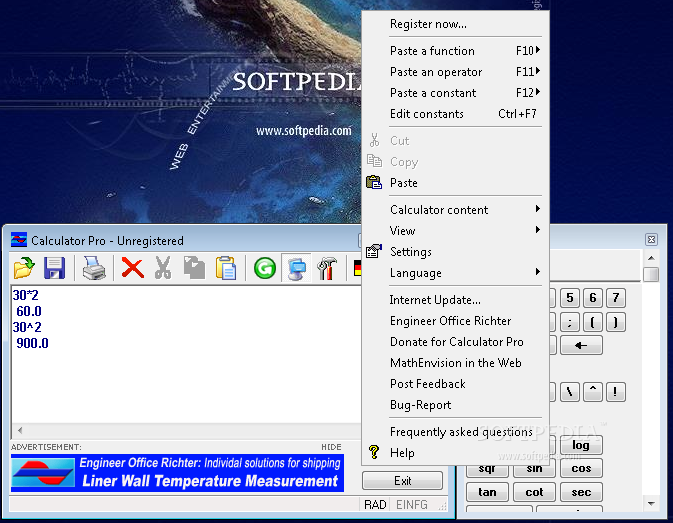673x523 pixels.
Task: Click the log function button
Action: (x=581, y=445)
